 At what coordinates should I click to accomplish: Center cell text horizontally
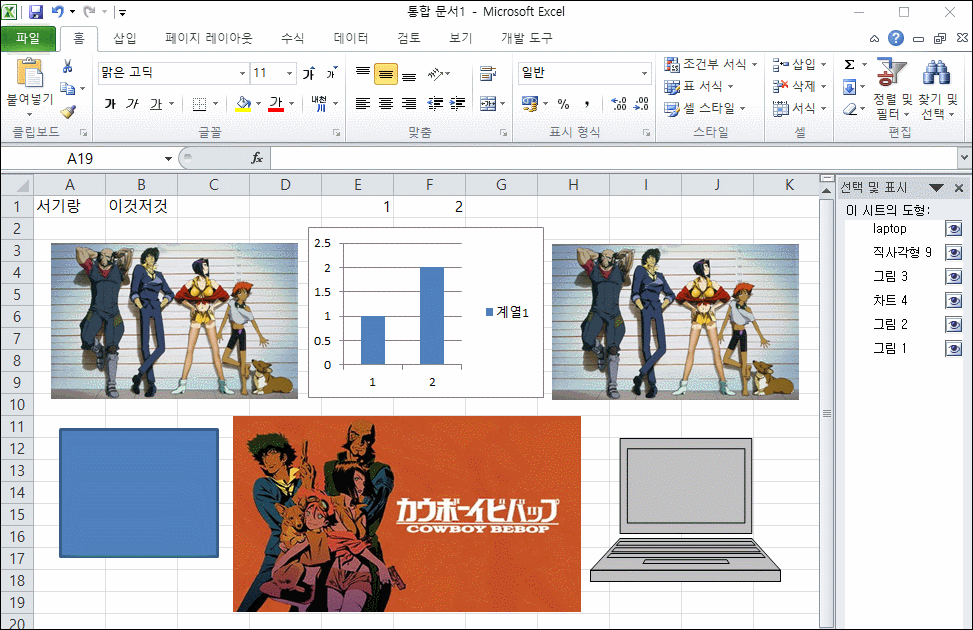[386, 104]
